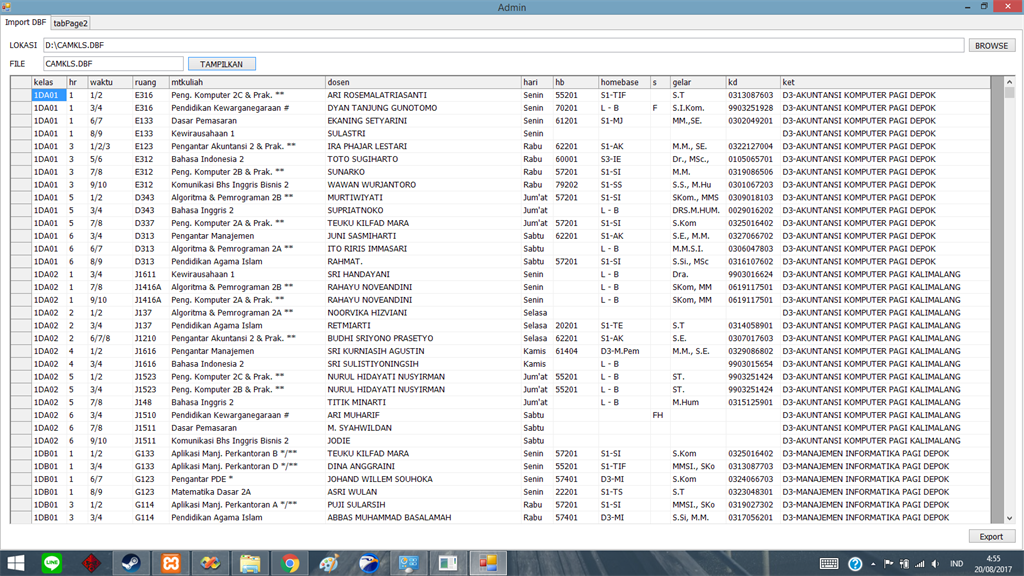Sort by the gelar column header
The image size is (1024, 576).
697,82
